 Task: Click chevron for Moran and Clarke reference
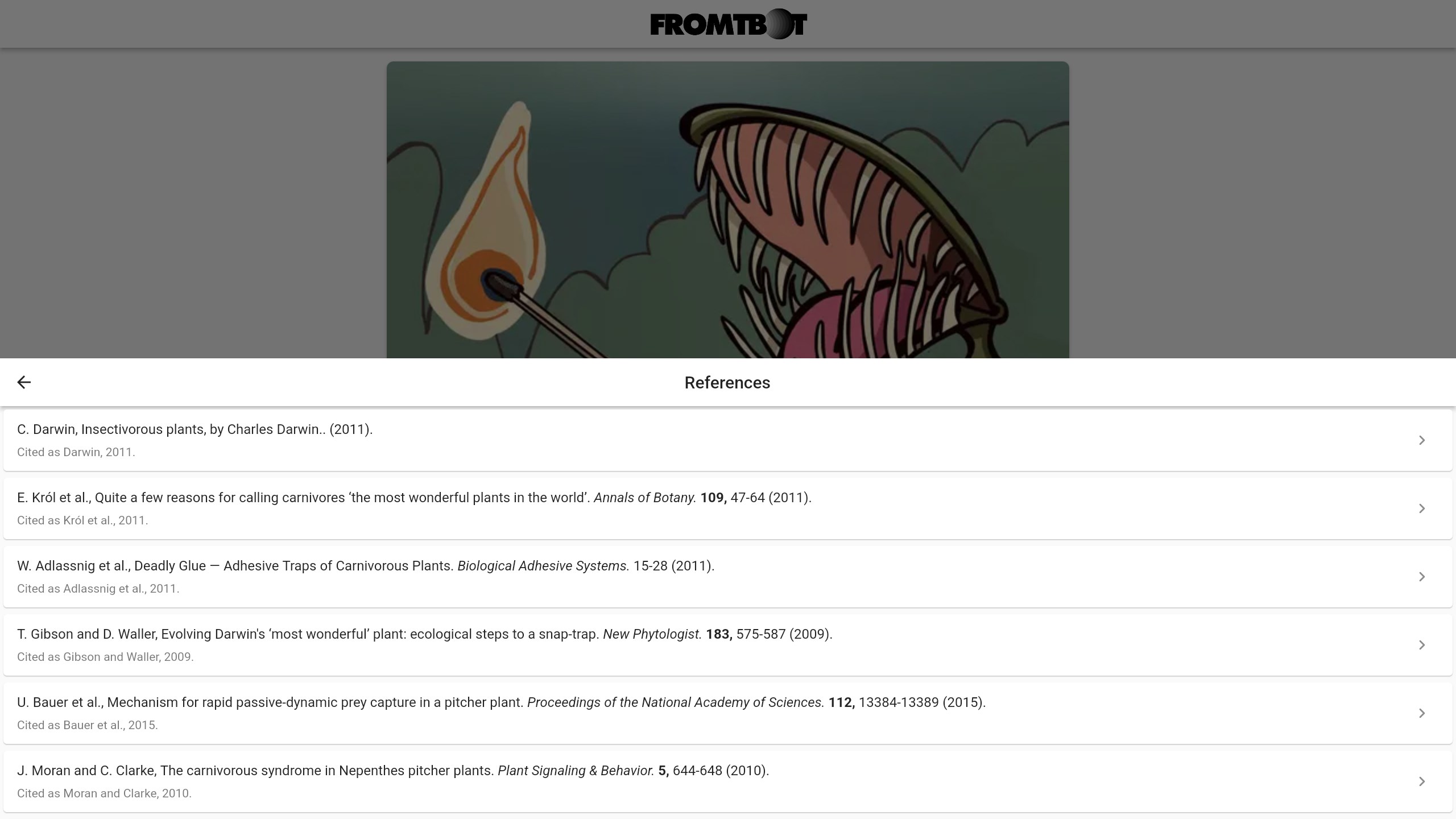click(1421, 781)
